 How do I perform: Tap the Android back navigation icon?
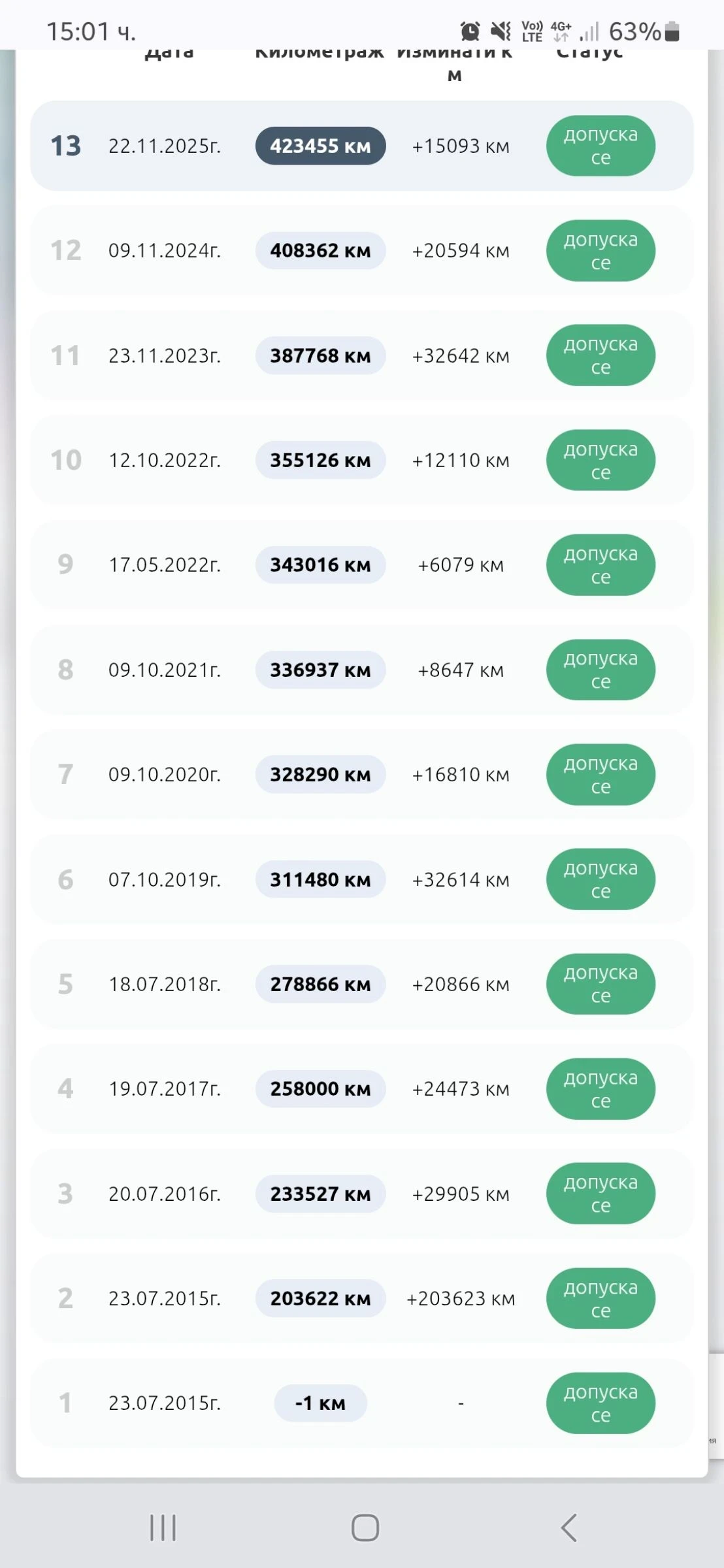tap(569, 1527)
